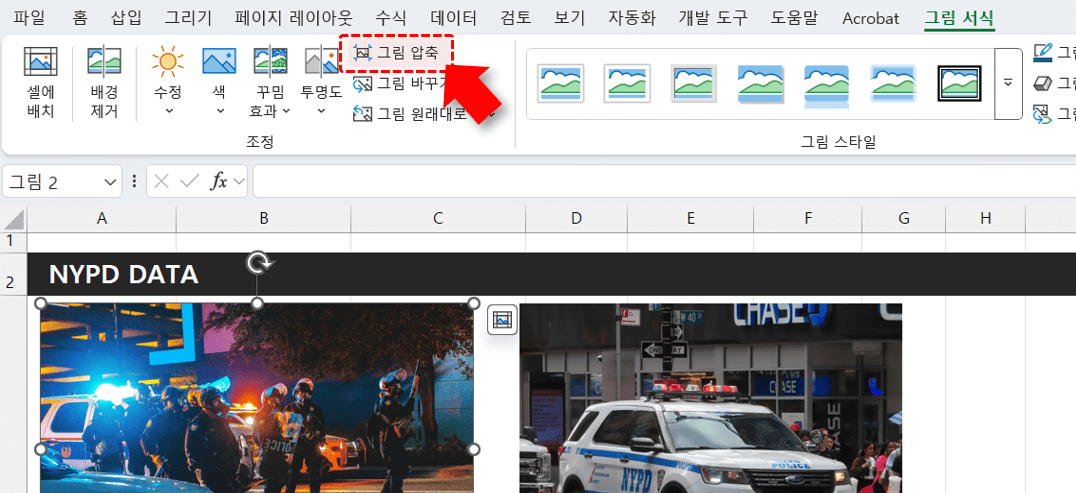Apply the fourth picture style with drop shadow
The image size is (1076, 493).
click(x=760, y=83)
